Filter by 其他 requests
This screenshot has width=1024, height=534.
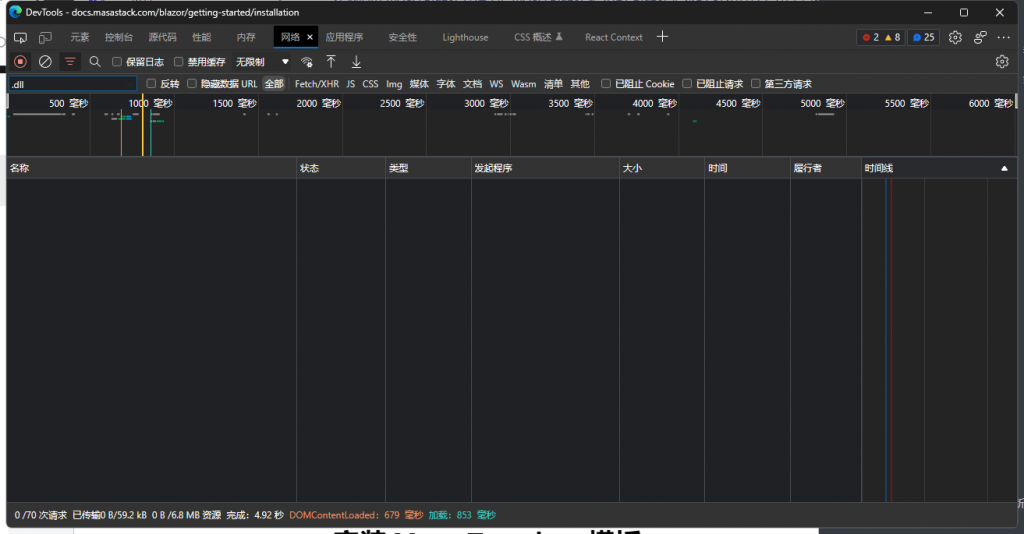pyautogui.click(x=580, y=84)
